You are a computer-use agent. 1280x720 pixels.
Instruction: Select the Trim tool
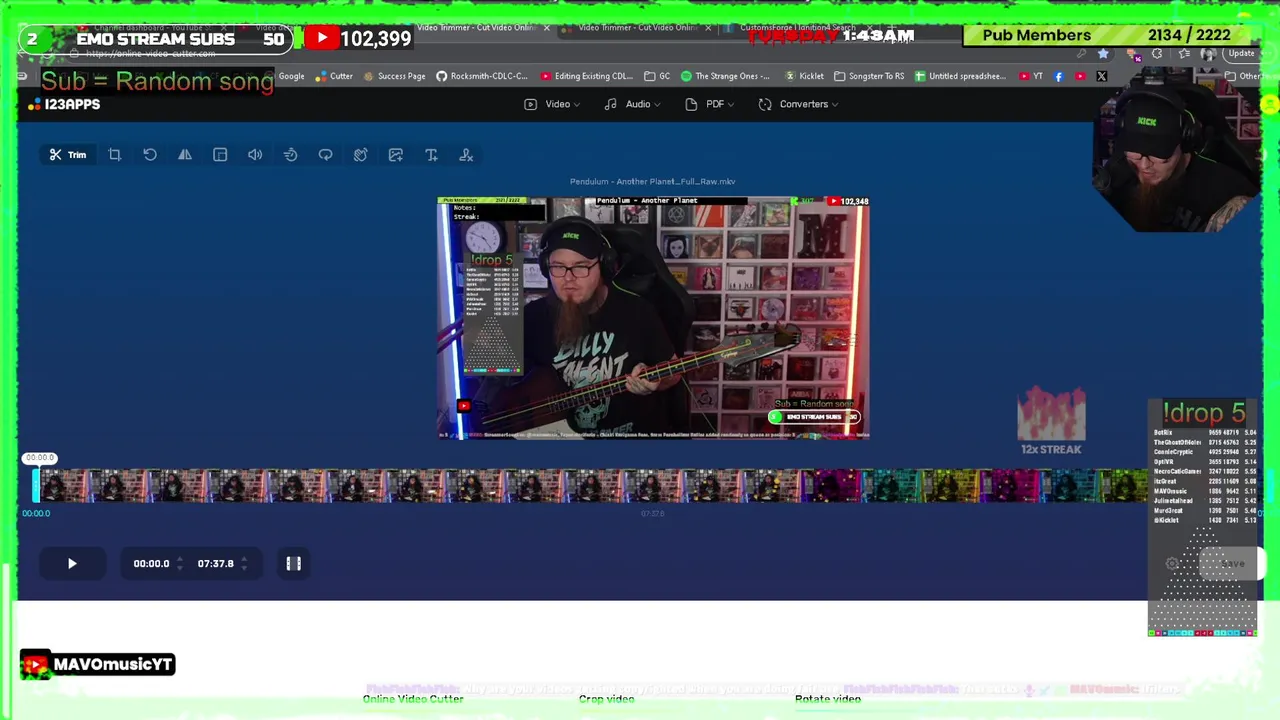coord(68,155)
